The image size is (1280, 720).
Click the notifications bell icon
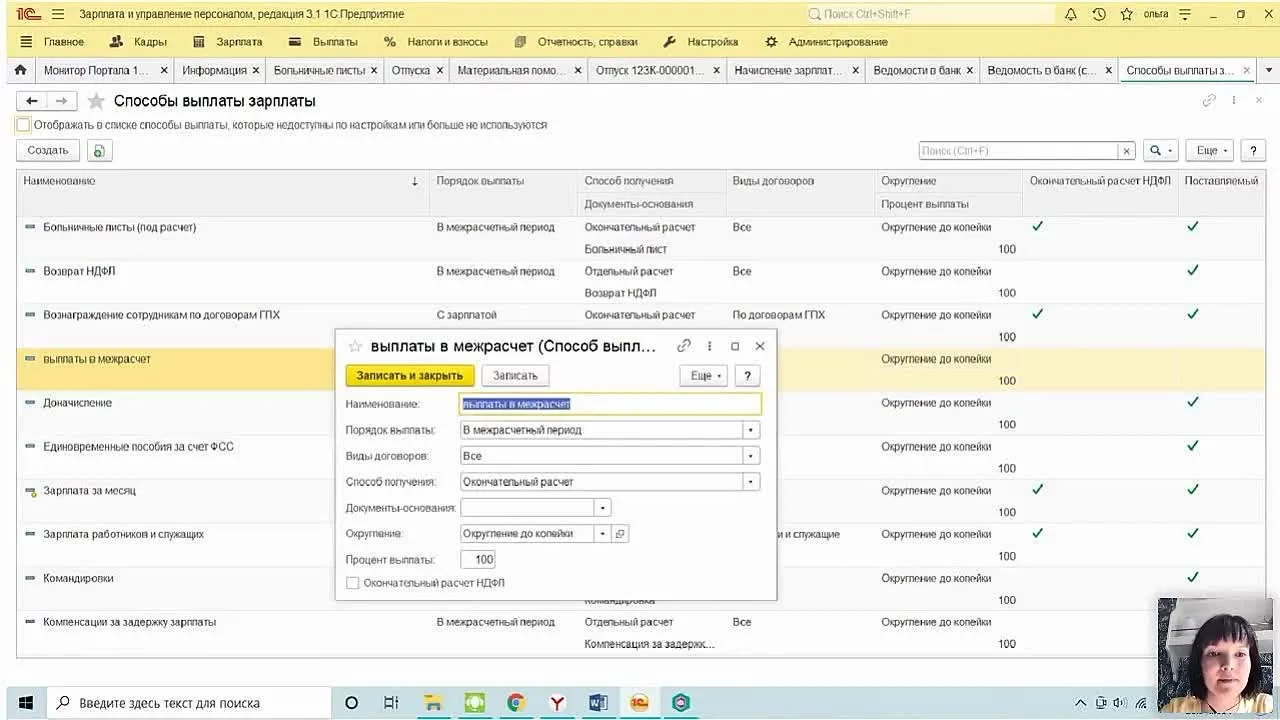pos(1071,14)
